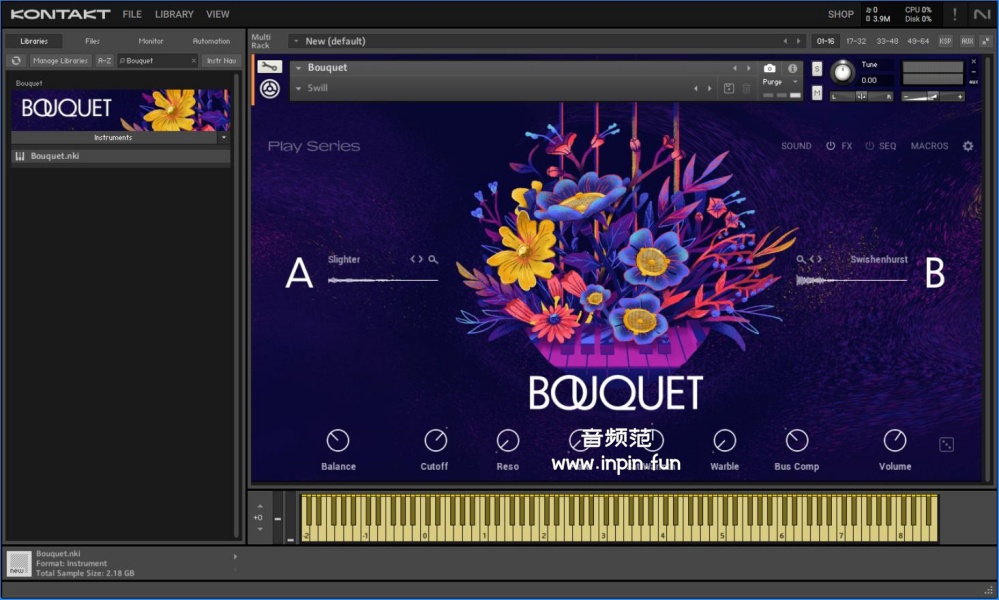Screen dimensions: 999x600
Task: Open sound browser magnifier for layer B
Action: coord(801,259)
